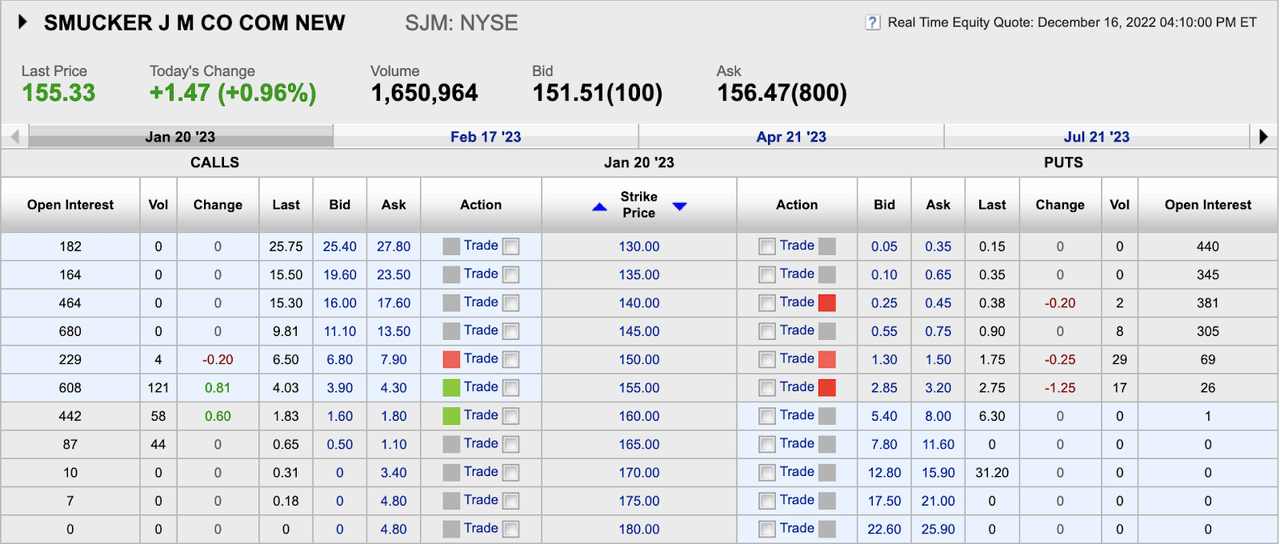Go to previous expiration dates arrow

click(15, 137)
